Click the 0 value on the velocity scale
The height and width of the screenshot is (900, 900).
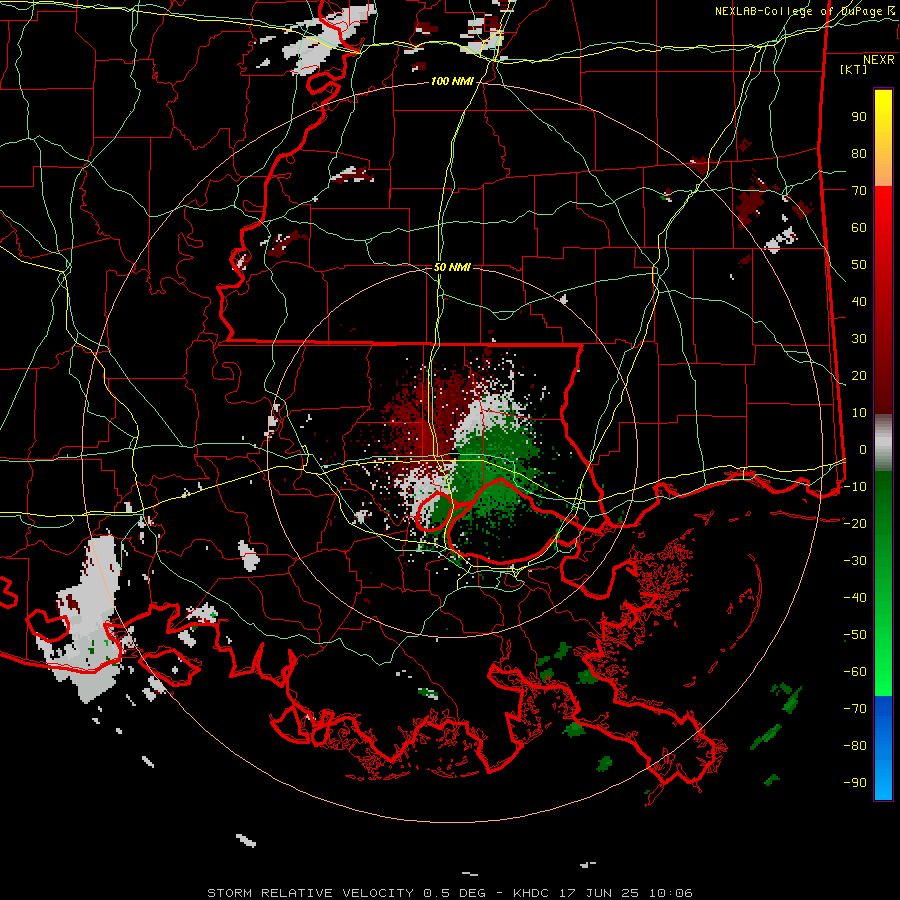[863, 450]
